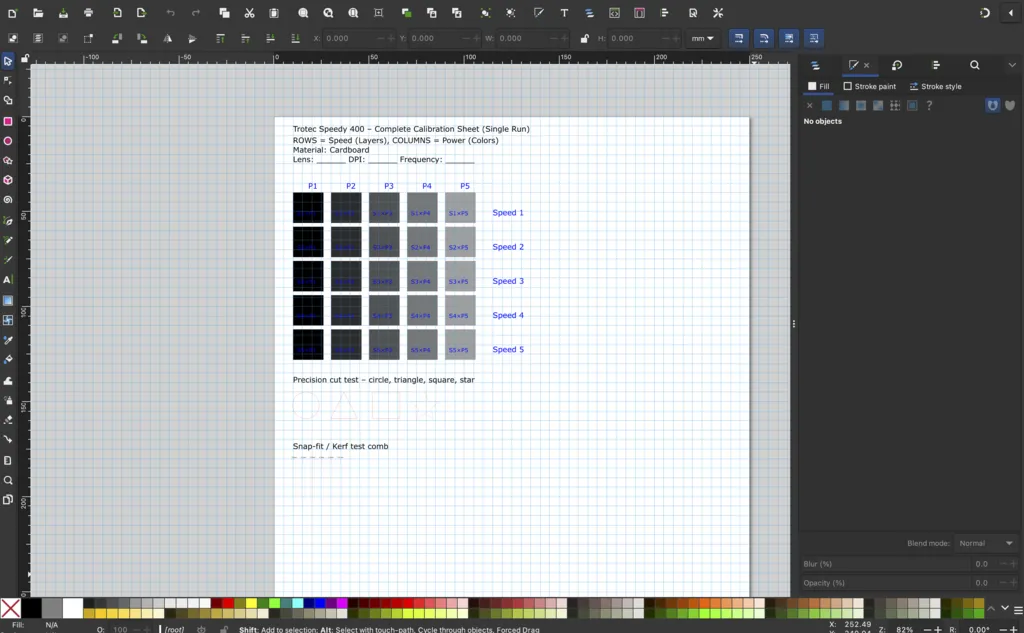Screen dimensions: 1024x633
Task: Enable flat color fill in Fill panel
Action: click(x=827, y=105)
